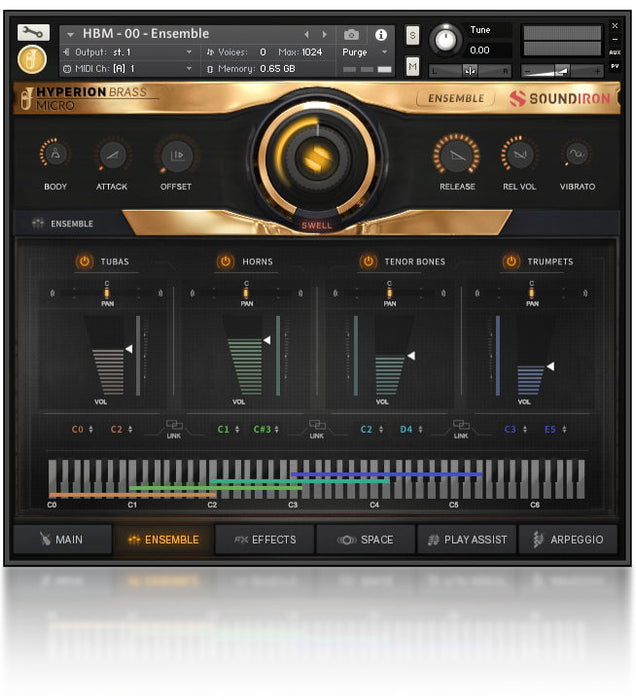Open the Arpeggio tab

click(x=567, y=540)
